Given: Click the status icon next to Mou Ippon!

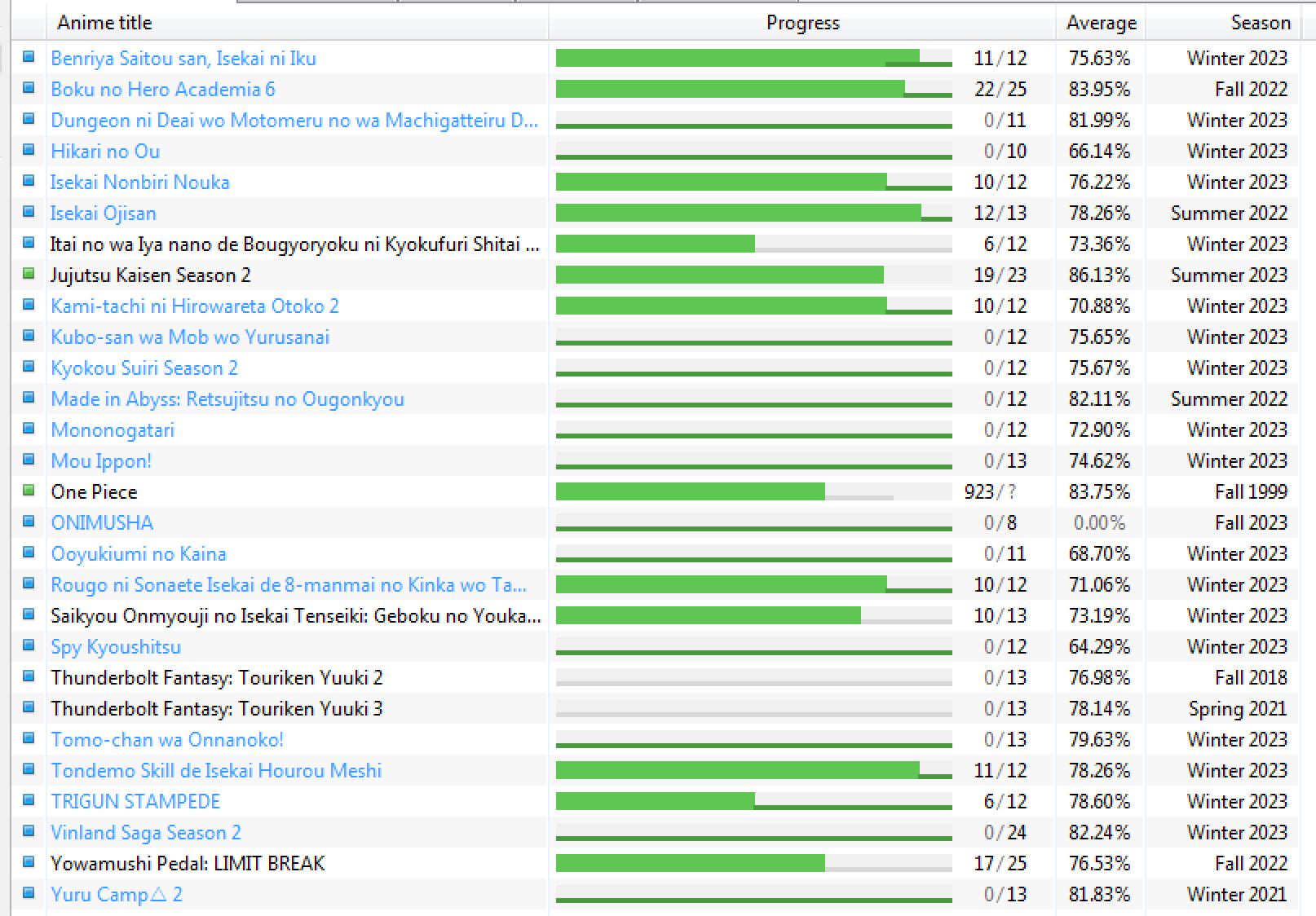Looking at the screenshot, I should (29, 460).
